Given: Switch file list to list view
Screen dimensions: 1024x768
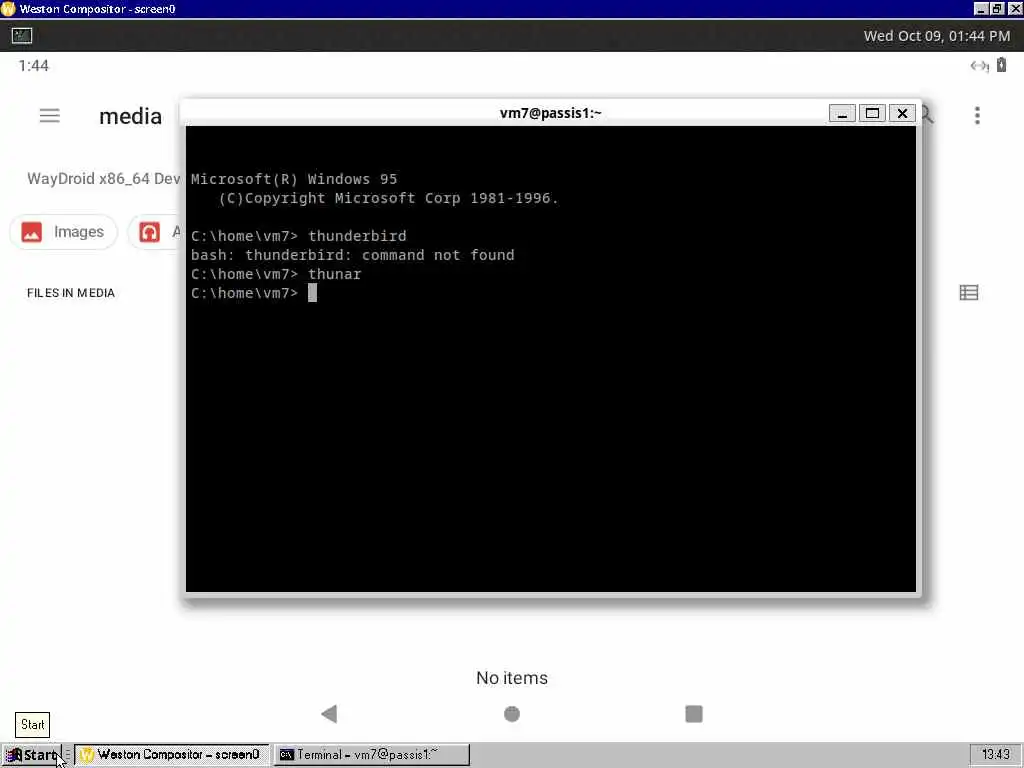Looking at the screenshot, I should click(x=968, y=293).
